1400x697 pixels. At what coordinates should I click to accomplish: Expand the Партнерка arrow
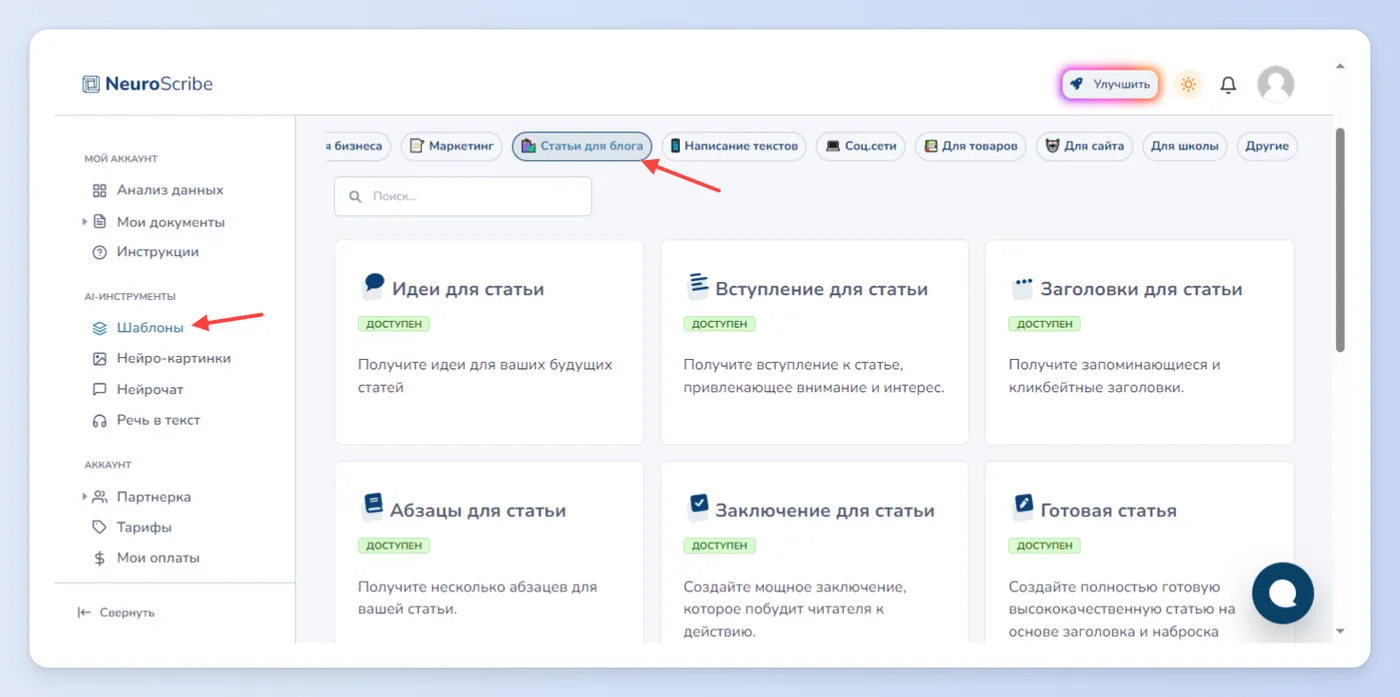pyautogui.click(x=85, y=496)
